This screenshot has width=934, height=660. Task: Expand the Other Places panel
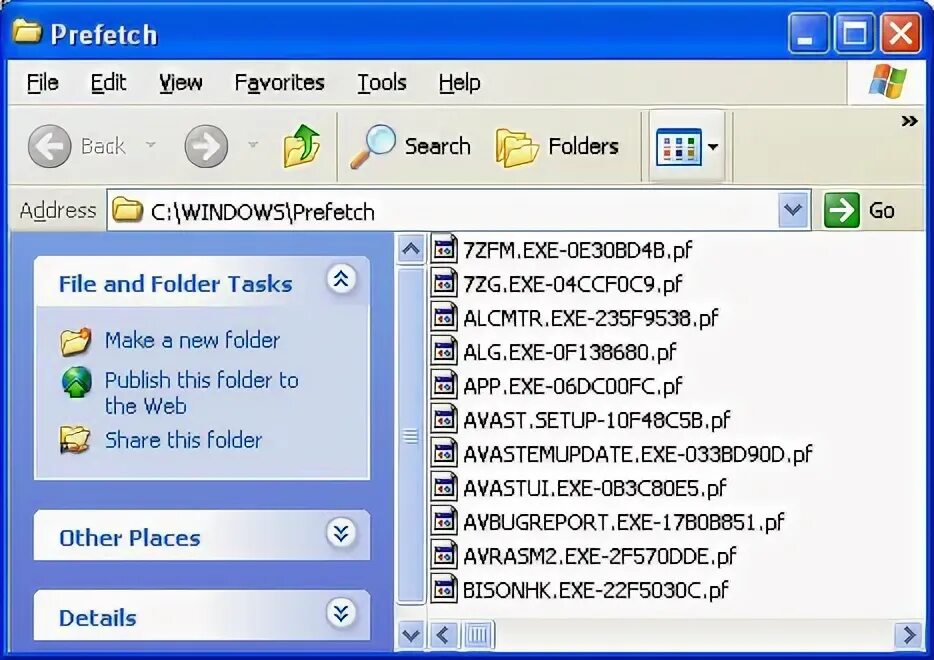[x=341, y=533]
